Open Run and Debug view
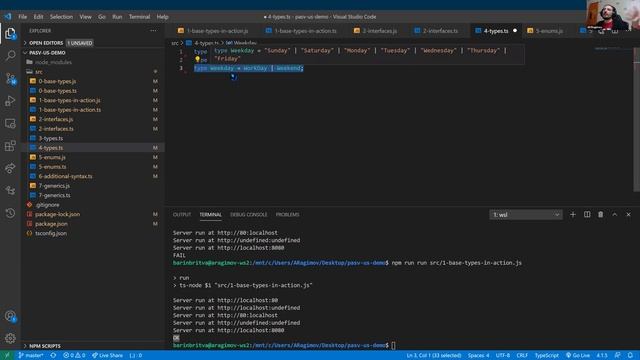Screen dimensions: 640x360 [x=10, y=101]
